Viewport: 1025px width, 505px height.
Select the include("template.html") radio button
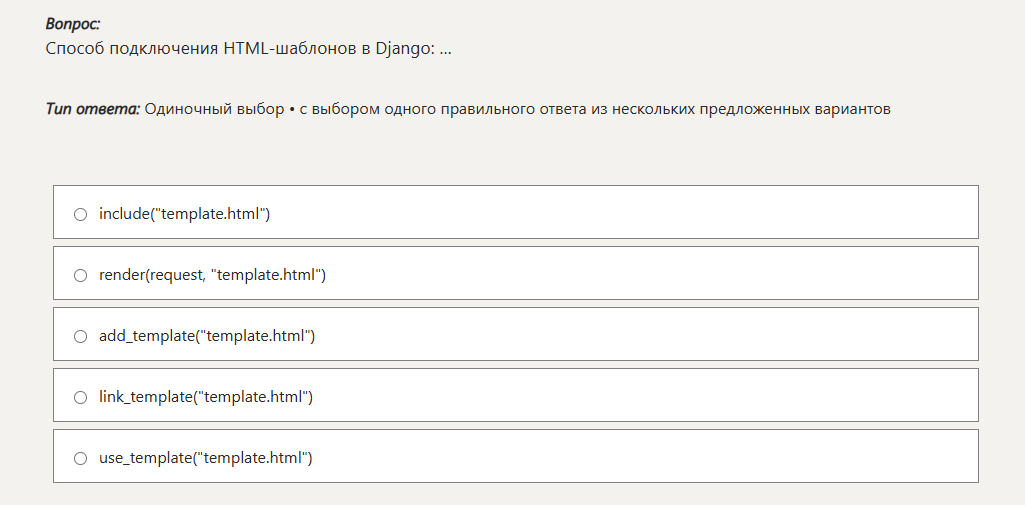pyautogui.click(x=80, y=214)
